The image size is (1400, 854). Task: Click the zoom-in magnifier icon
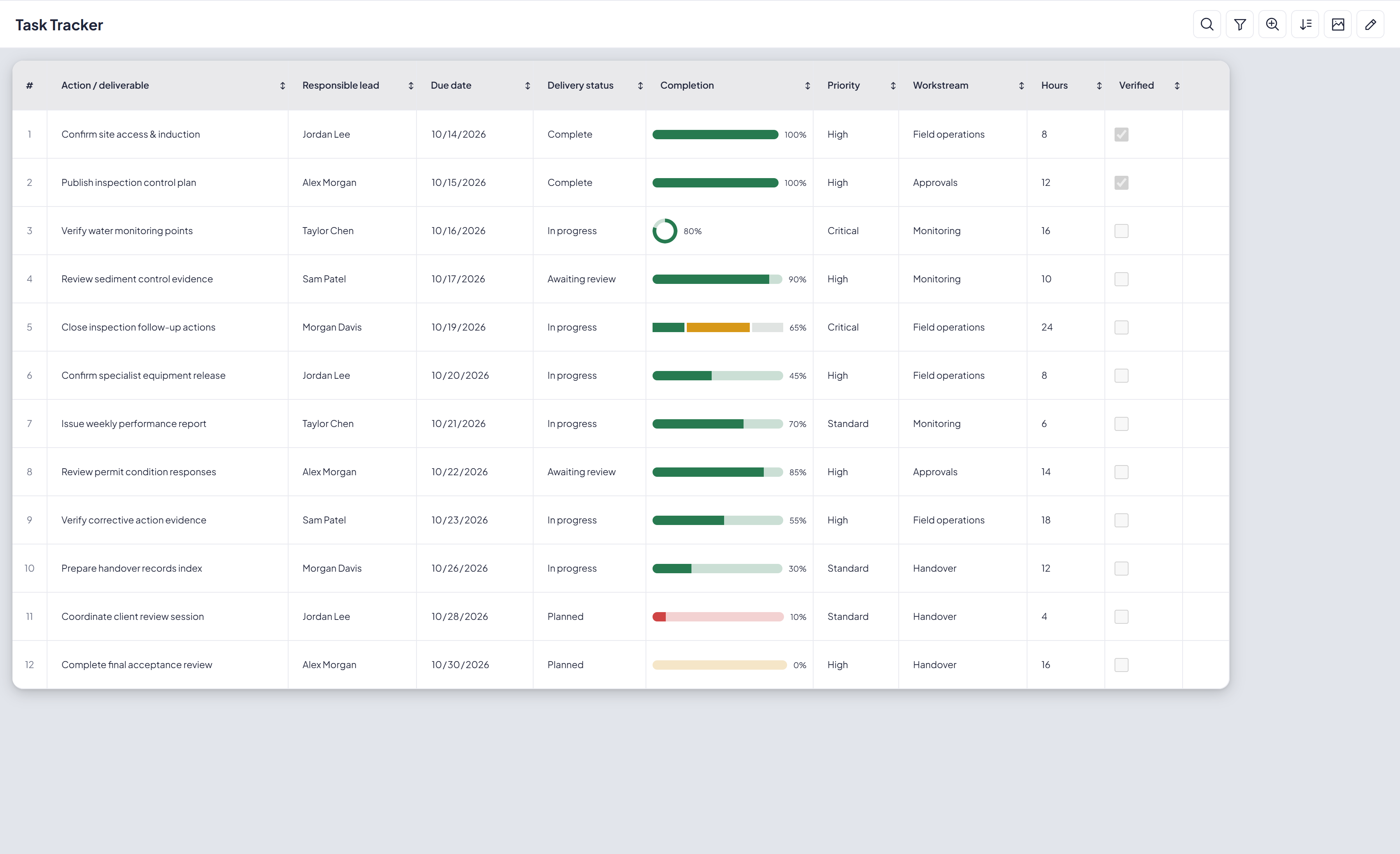pos(1272,24)
